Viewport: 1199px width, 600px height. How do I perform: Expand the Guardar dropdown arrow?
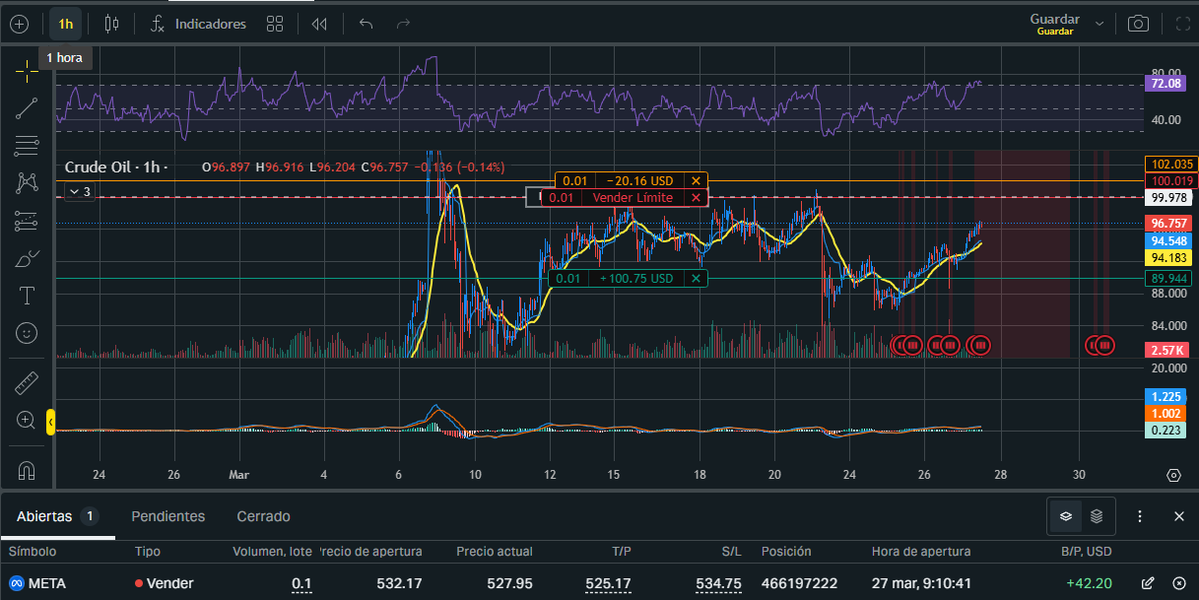1099,24
